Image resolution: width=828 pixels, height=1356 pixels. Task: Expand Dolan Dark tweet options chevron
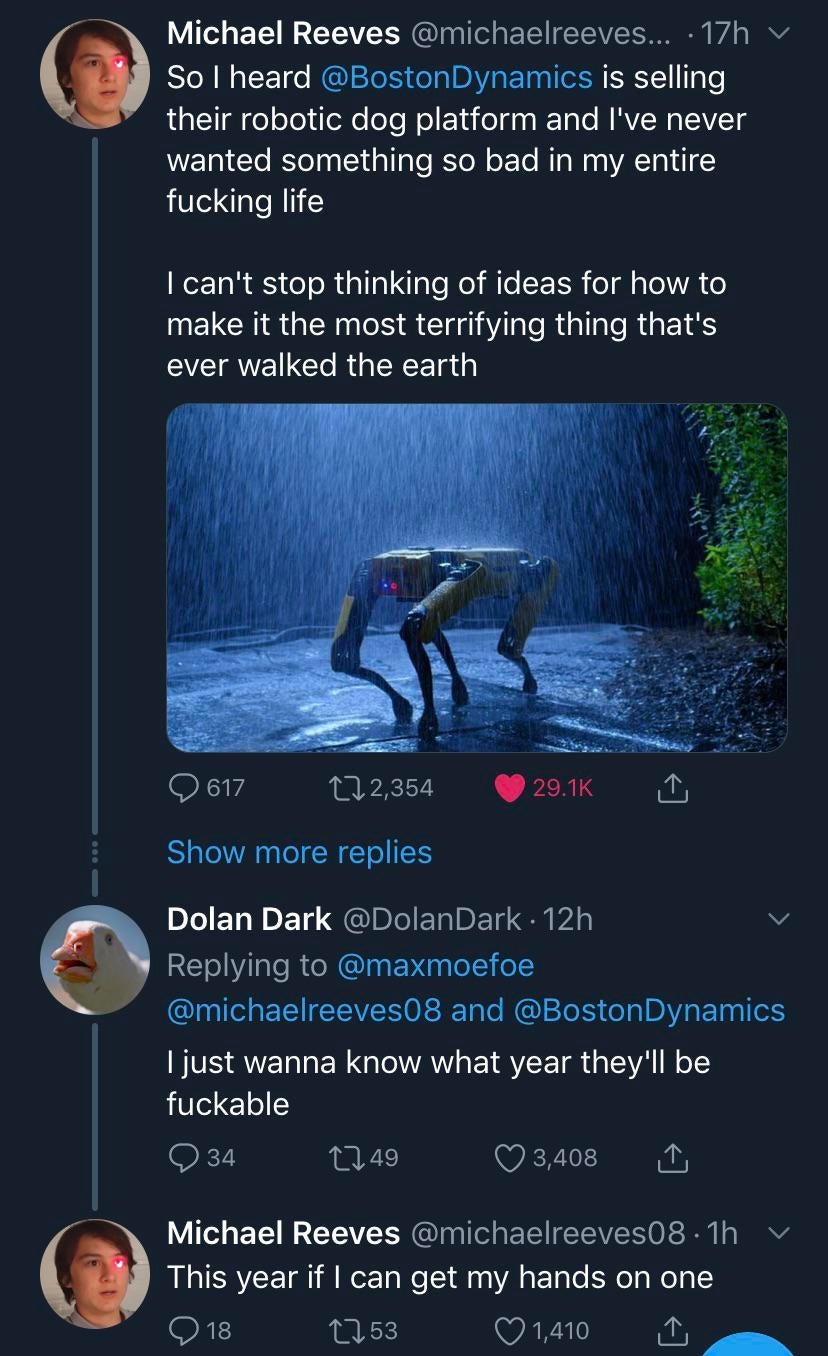778,918
